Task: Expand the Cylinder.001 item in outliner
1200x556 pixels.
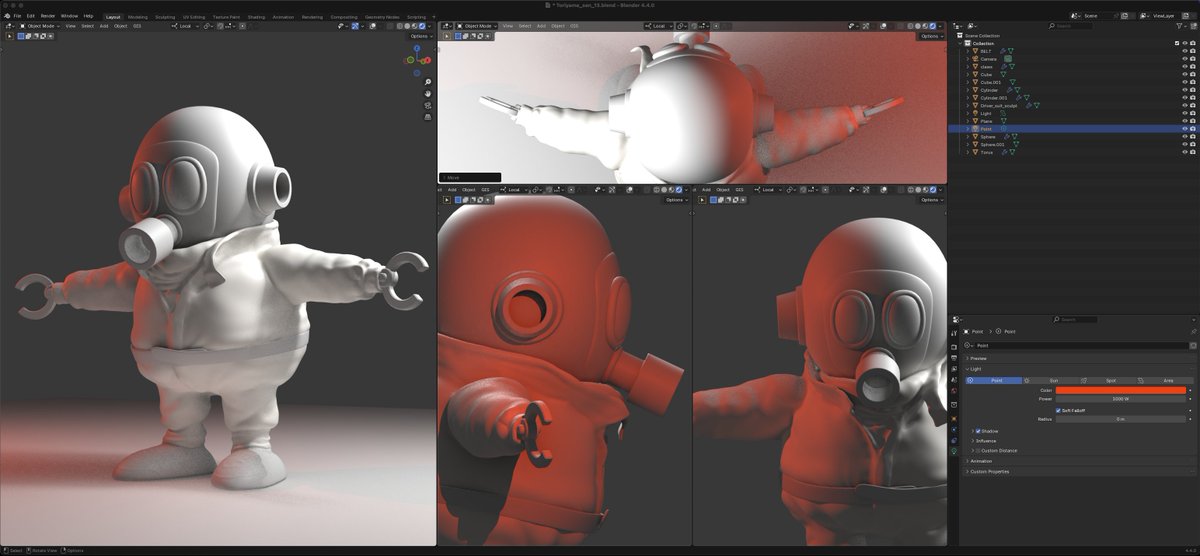Action: point(967,98)
